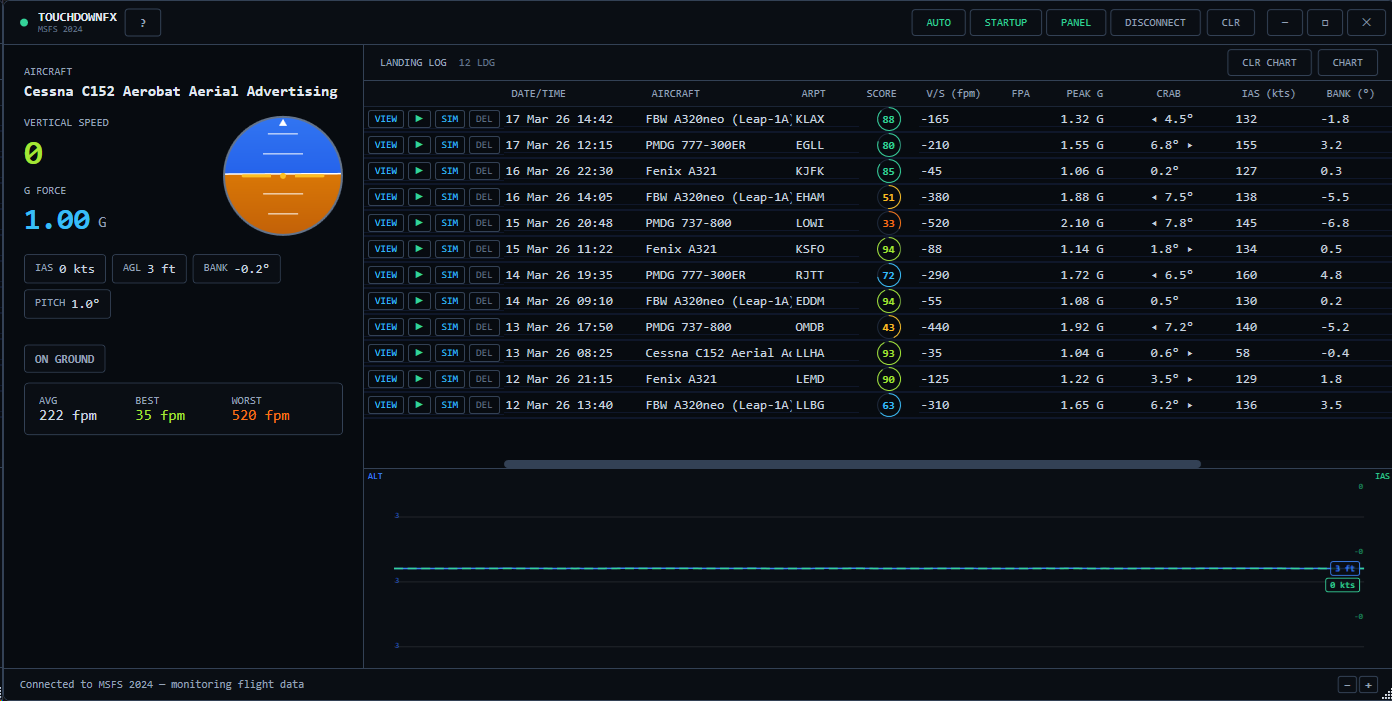Screen dimensions: 1392x701
Task: Delete the KJFK landing entry
Action: 484,171
